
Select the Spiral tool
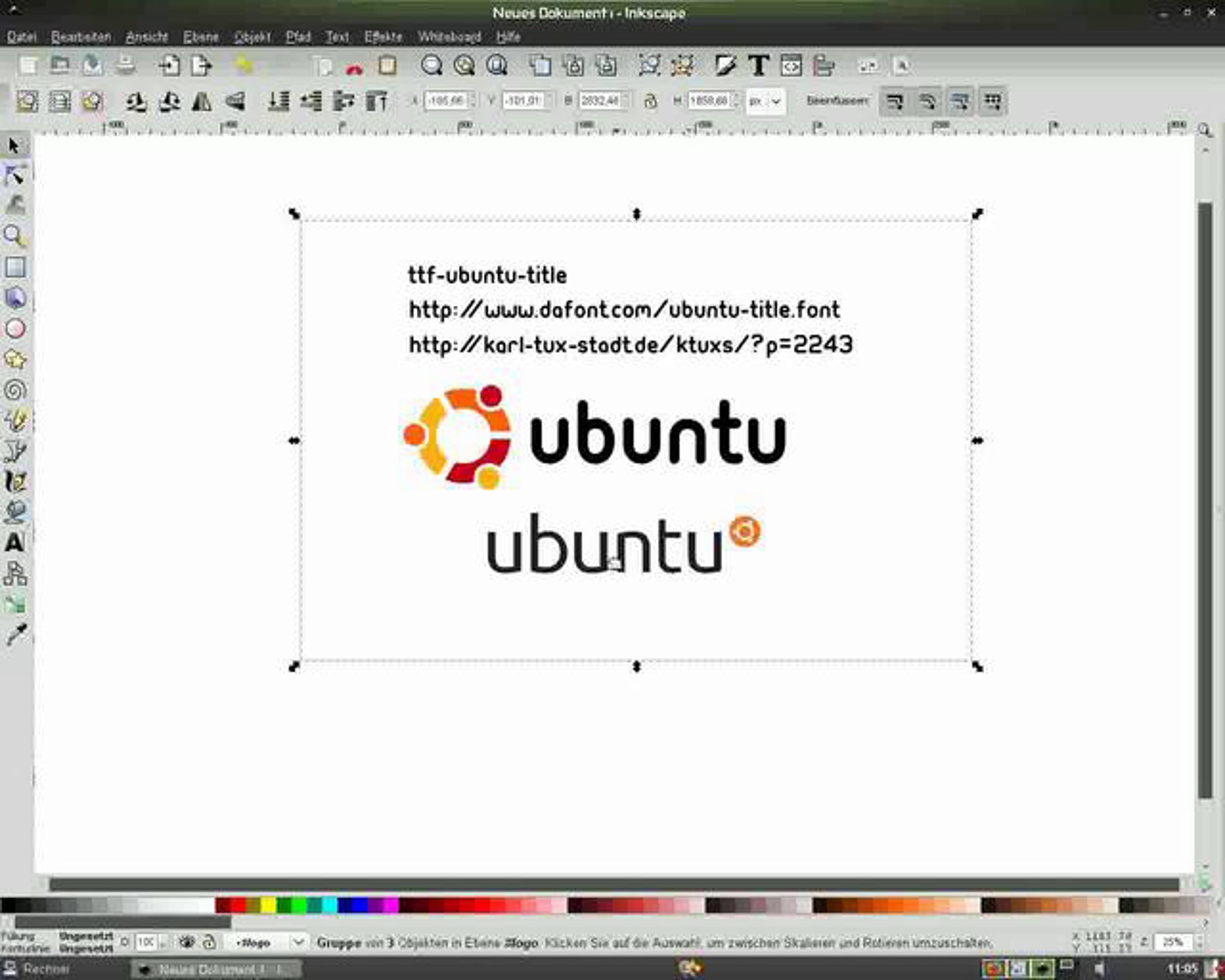click(15, 390)
